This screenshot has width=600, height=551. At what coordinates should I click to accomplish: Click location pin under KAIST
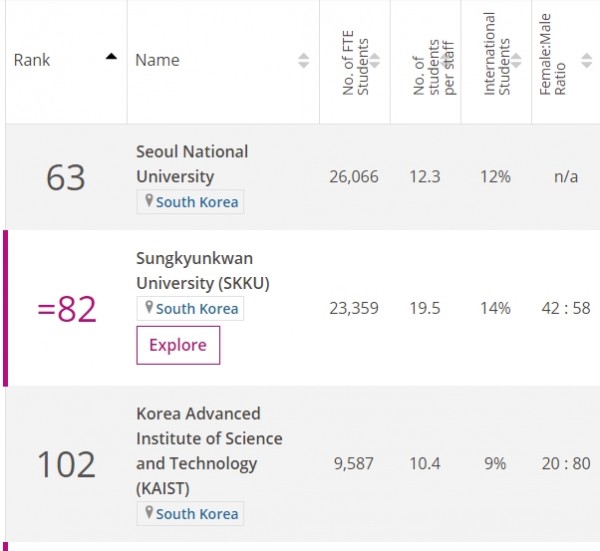click(x=149, y=513)
